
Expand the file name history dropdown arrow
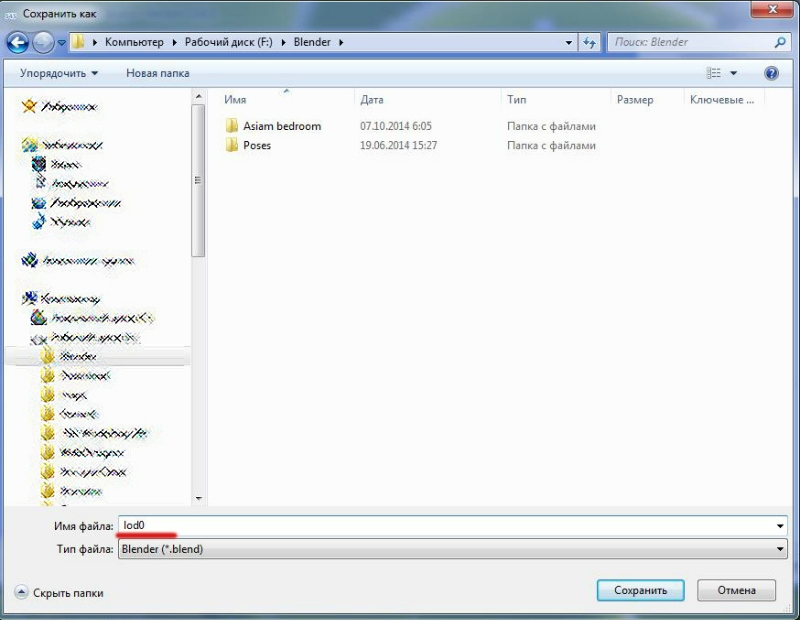point(780,526)
